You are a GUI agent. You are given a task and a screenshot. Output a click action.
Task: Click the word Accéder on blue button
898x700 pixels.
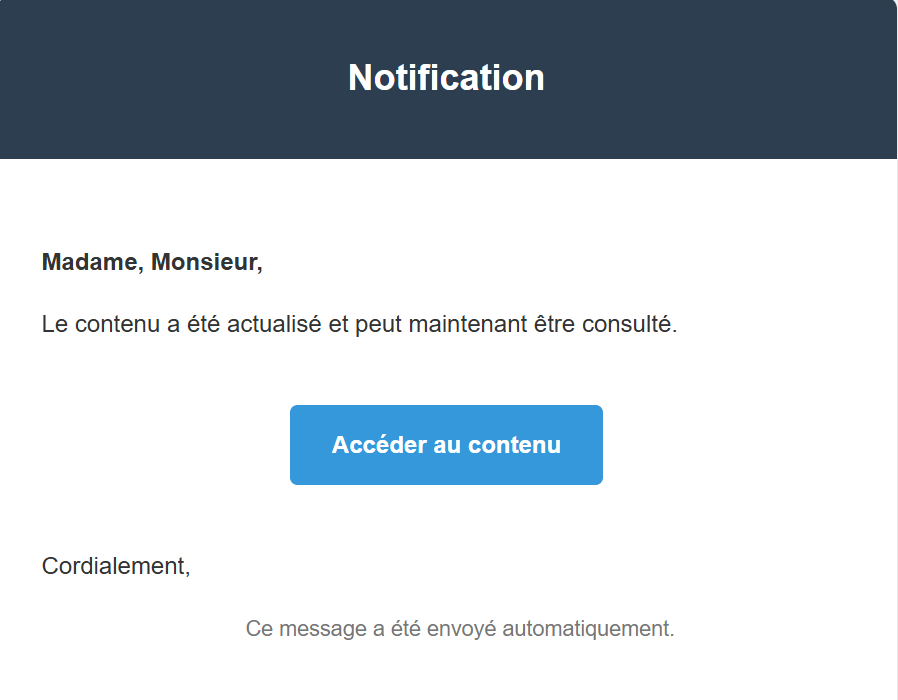point(379,445)
